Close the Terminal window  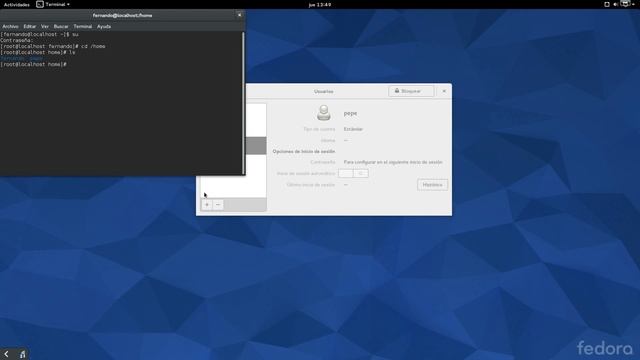point(240,15)
